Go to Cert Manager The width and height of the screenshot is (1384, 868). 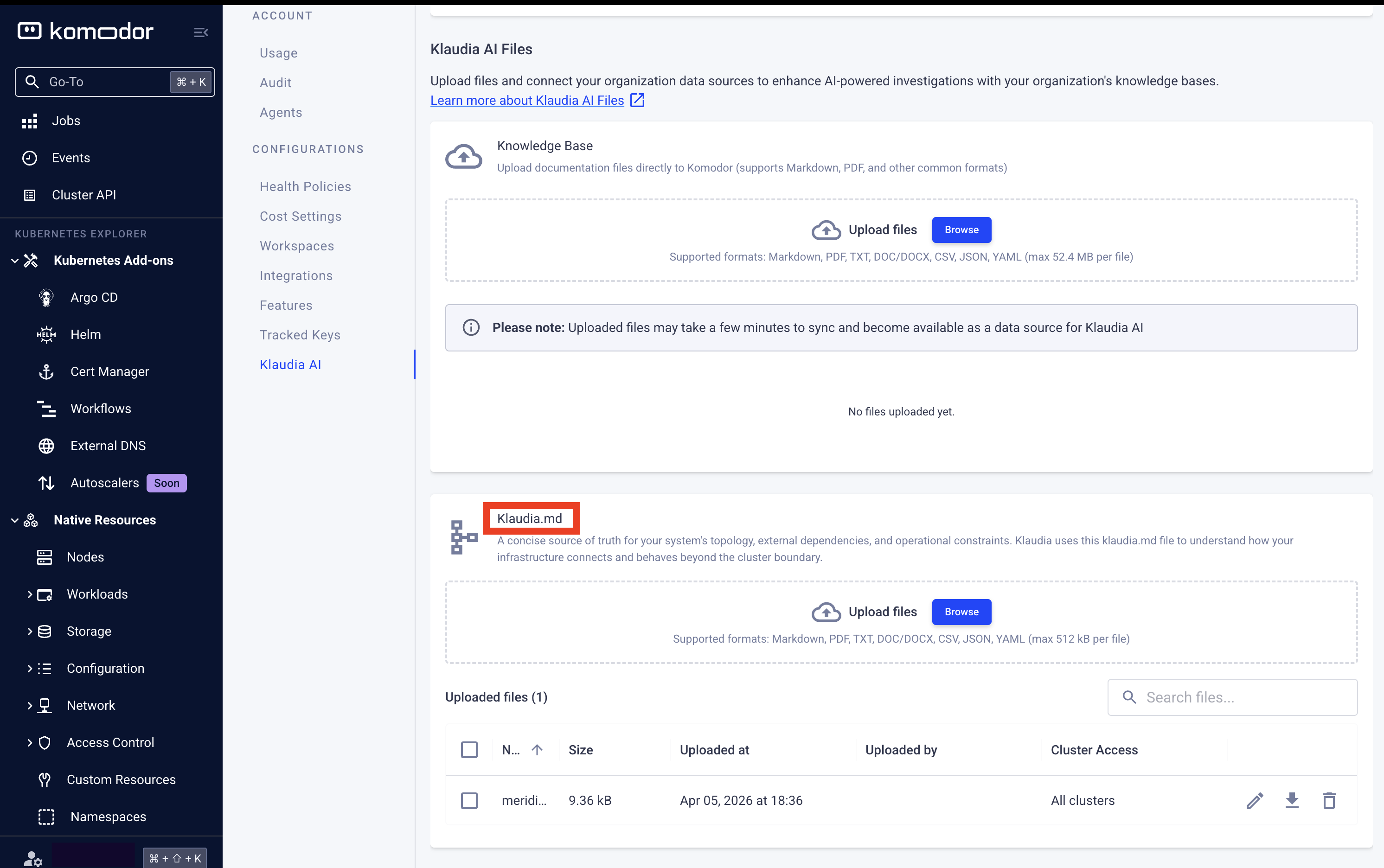point(109,371)
